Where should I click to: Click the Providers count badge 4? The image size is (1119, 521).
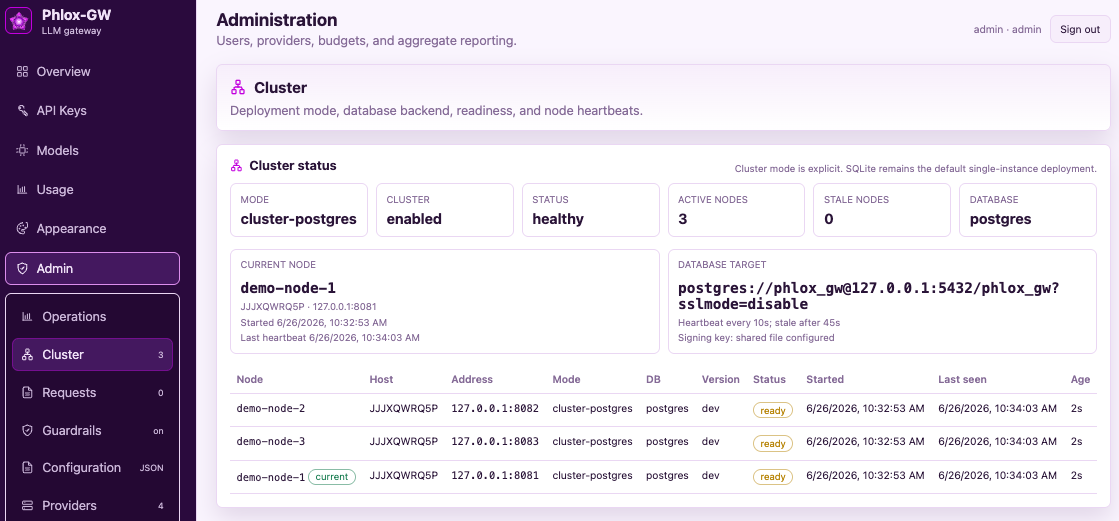tap(161, 506)
